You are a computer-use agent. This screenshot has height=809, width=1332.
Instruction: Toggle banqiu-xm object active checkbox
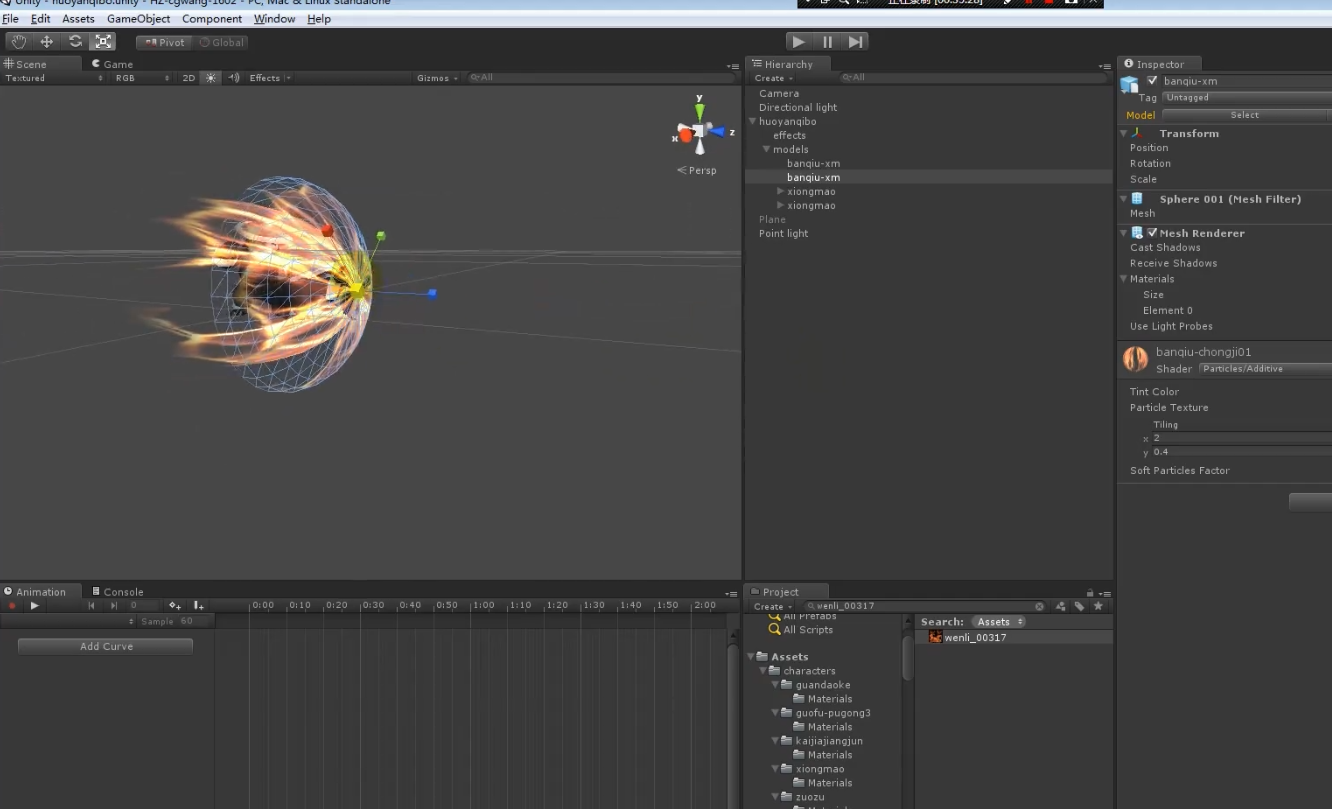tap(1153, 81)
